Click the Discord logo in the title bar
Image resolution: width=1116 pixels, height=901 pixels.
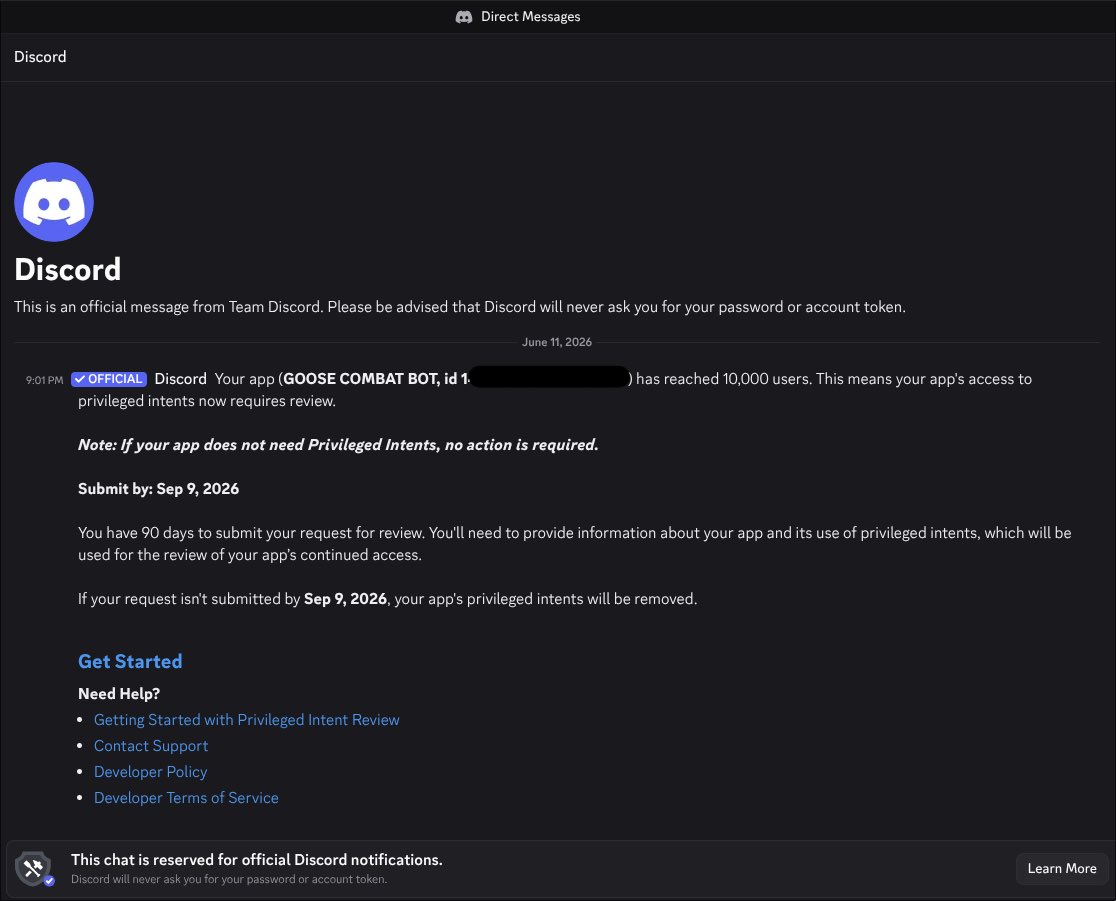point(464,16)
